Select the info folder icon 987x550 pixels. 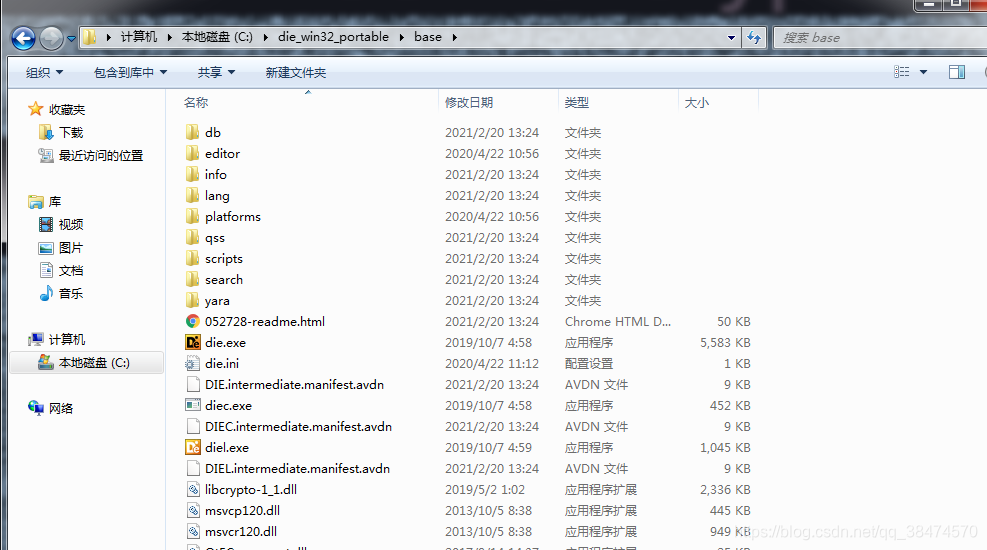193,174
